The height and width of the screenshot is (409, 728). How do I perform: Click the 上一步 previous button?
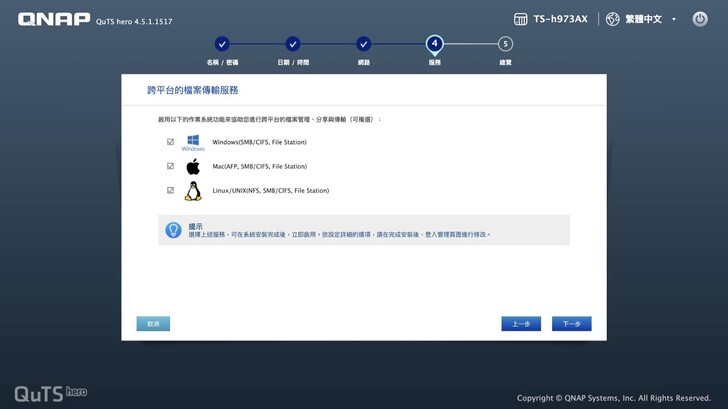coord(521,324)
